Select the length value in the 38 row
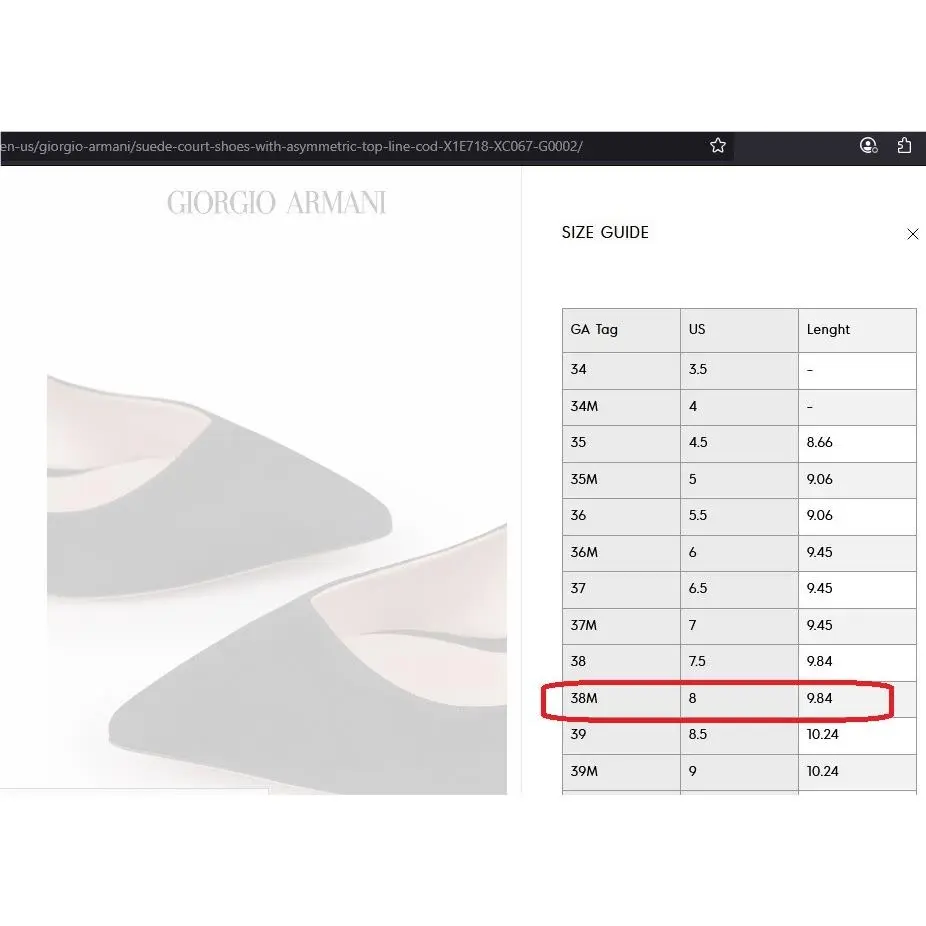Image resolution: width=926 pixels, height=926 pixels. click(x=857, y=663)
